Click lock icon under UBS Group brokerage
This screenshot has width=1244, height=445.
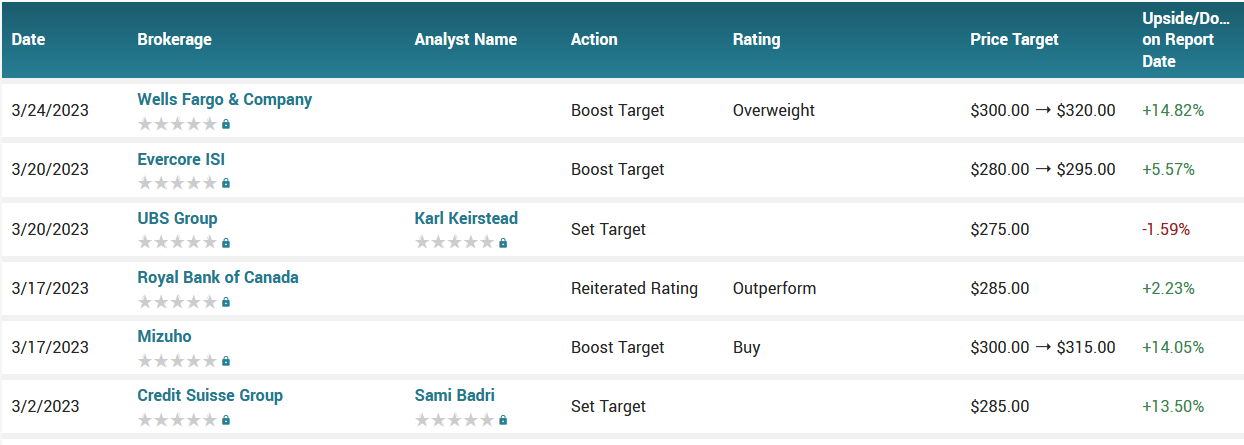click(226, 242)
